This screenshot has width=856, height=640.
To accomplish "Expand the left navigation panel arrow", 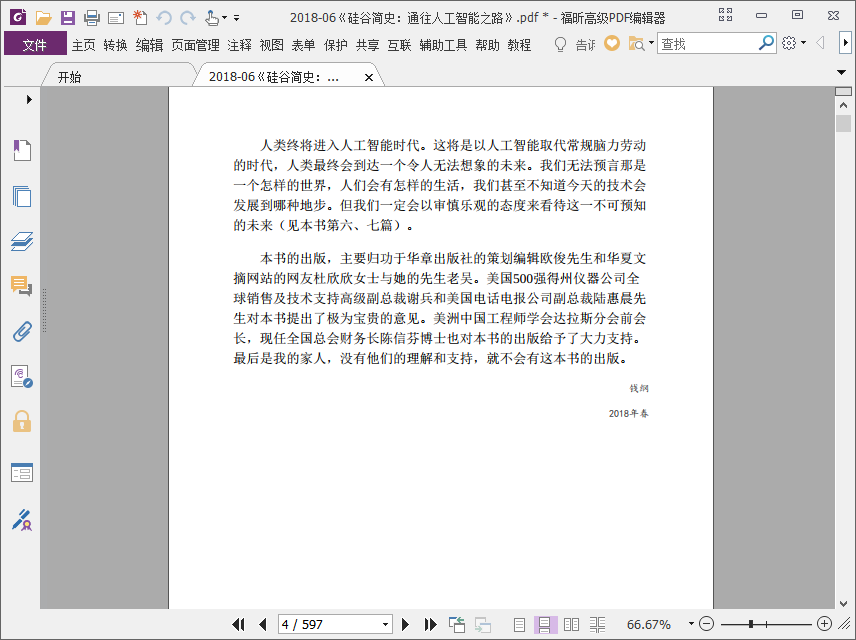I will [29, 99].
